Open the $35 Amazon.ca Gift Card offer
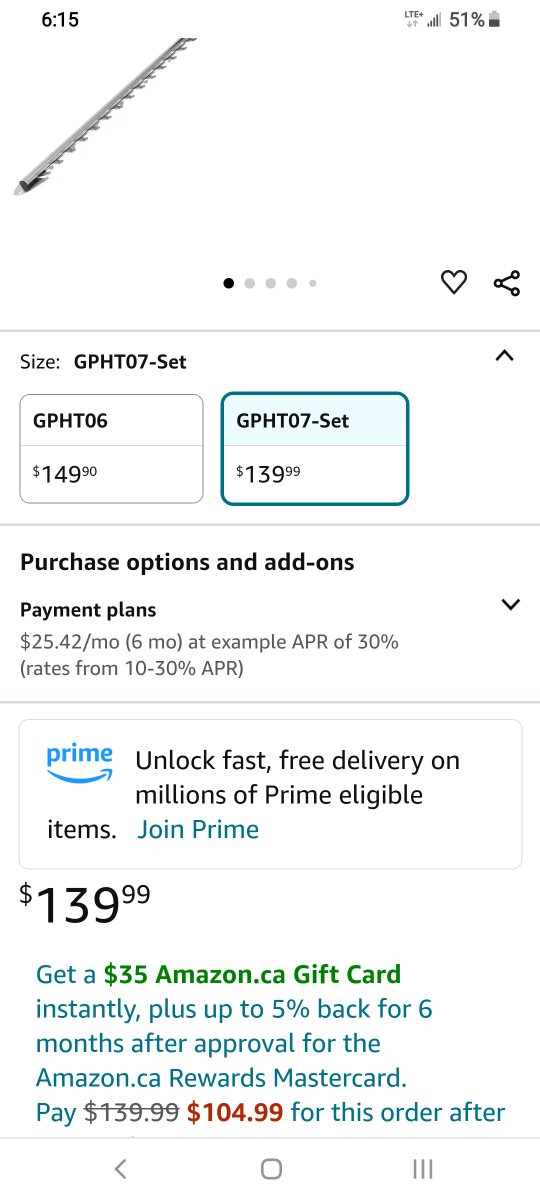540x1200 pixels. click(x=252, y=974)
